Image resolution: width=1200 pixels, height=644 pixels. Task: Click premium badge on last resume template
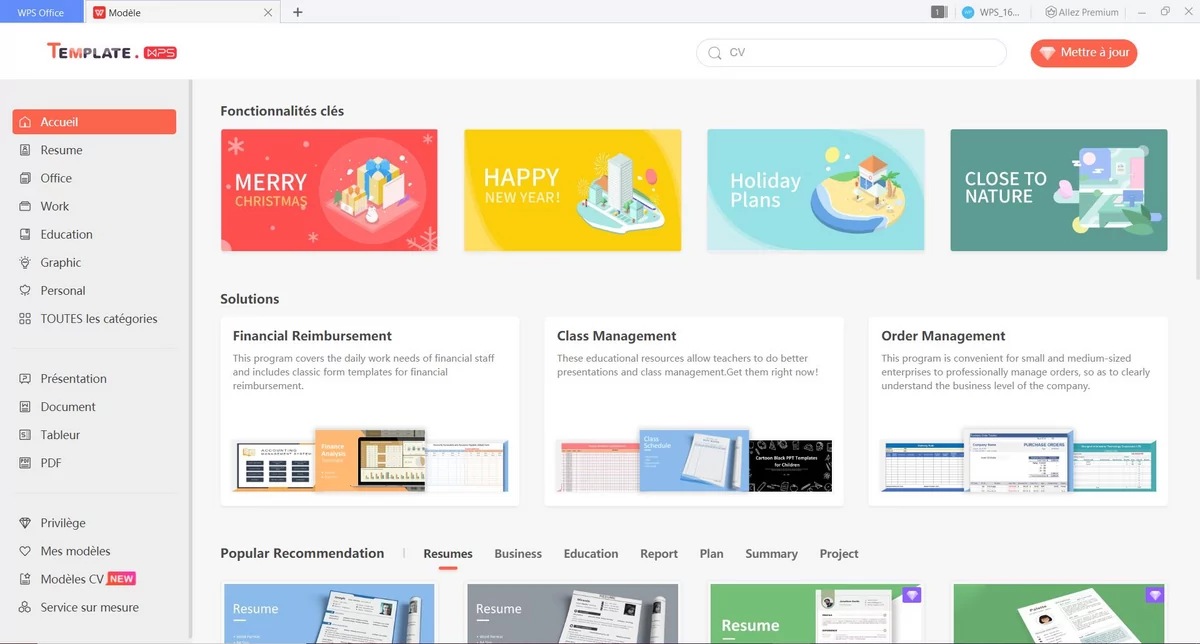click(x=1155, y=595)
